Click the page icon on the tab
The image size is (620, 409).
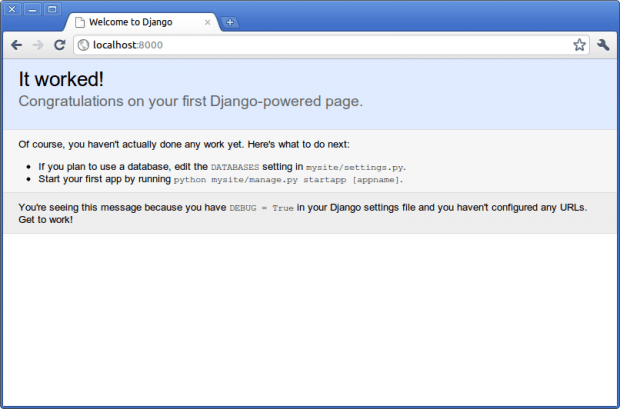79,21
